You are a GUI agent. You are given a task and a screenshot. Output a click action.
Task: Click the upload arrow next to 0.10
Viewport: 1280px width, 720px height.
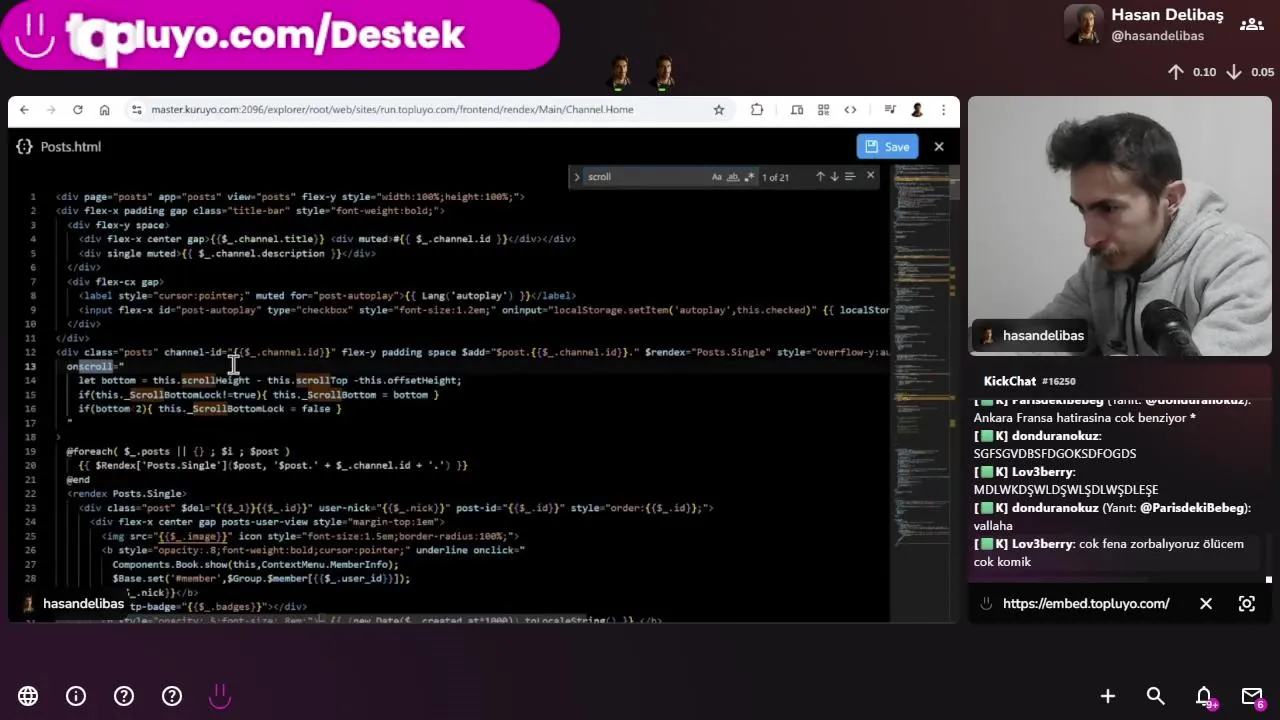[x=1176, y=72]
